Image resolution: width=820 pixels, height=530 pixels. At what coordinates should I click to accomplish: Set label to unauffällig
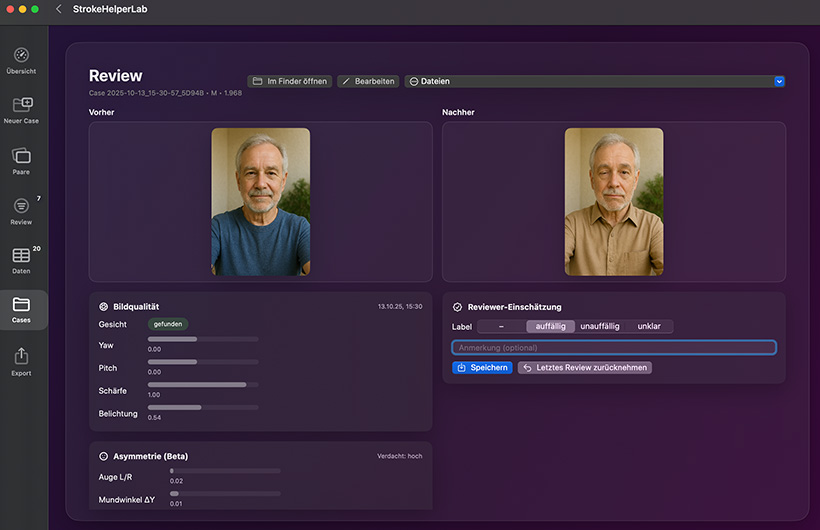[600, 326]
